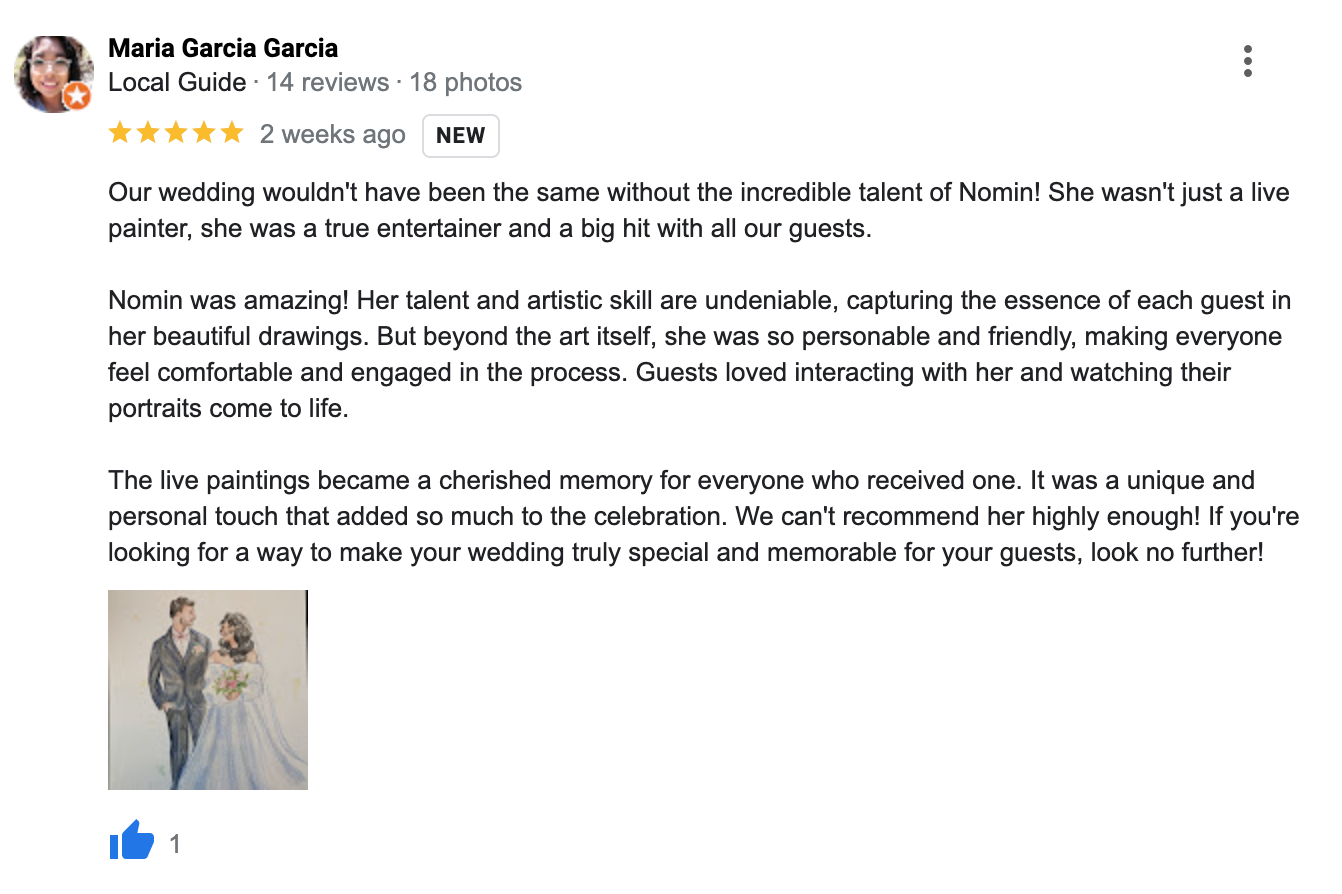Click the orange Local Guide badge on avatar
Screen dimensions: 1342x894
[77, 97]
